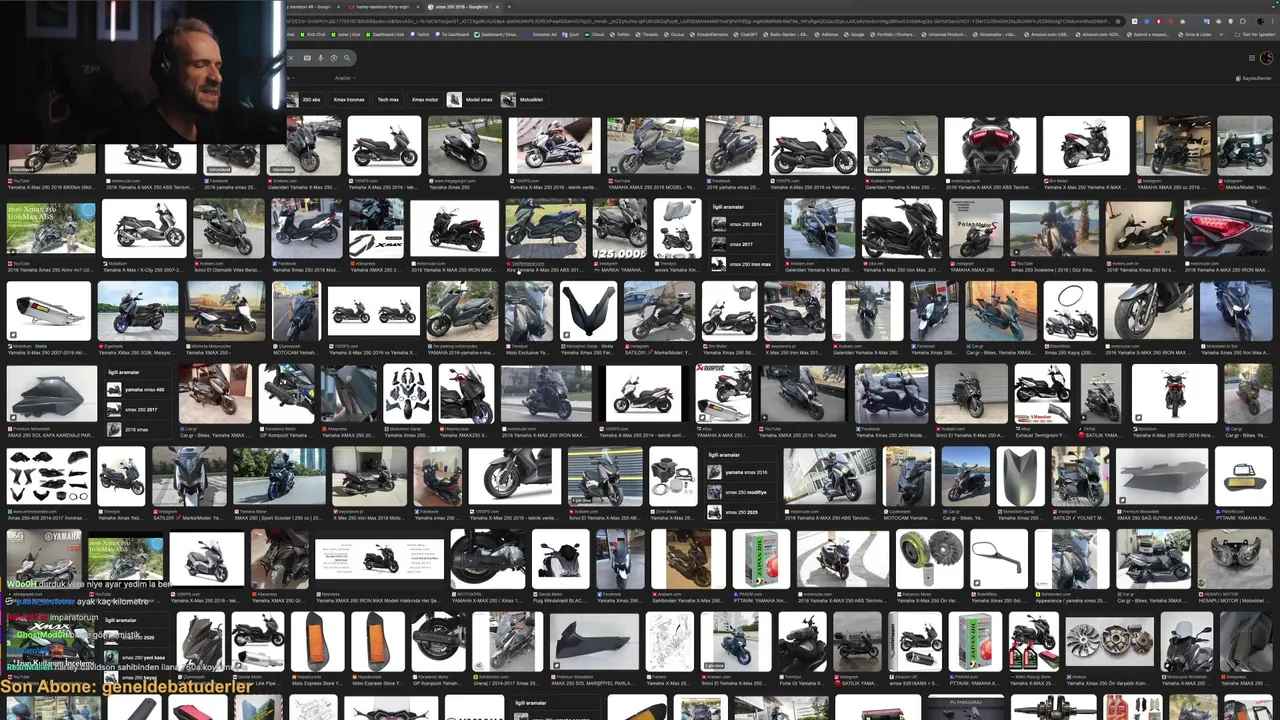Select related search '2016 xmax'
The height and width of the screenshot is (720, 1280).
click(x=136, y=429)
